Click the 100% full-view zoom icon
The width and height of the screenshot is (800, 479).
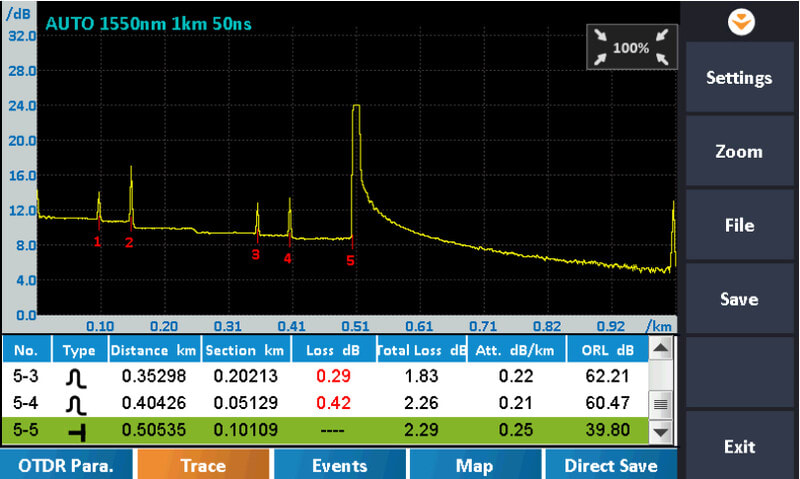tap(631, 47)
